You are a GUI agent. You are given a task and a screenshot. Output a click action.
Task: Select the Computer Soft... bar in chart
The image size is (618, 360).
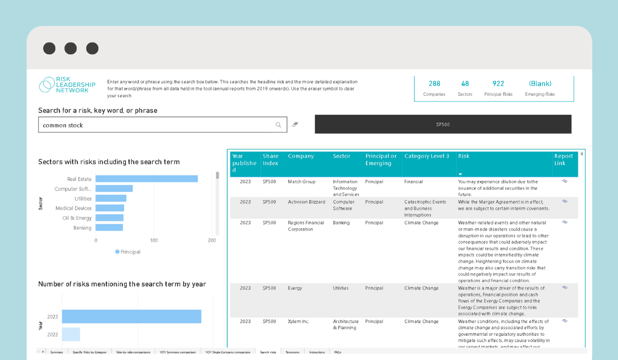114,188
